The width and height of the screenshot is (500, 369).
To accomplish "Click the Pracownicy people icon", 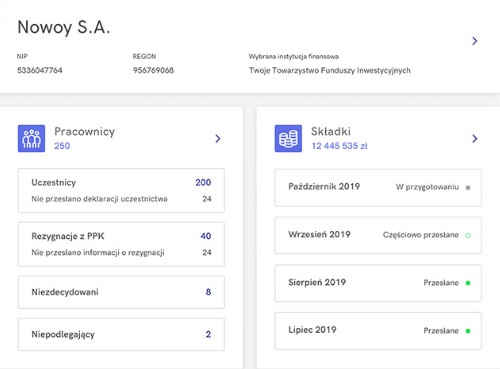I will tap(31, 138).
